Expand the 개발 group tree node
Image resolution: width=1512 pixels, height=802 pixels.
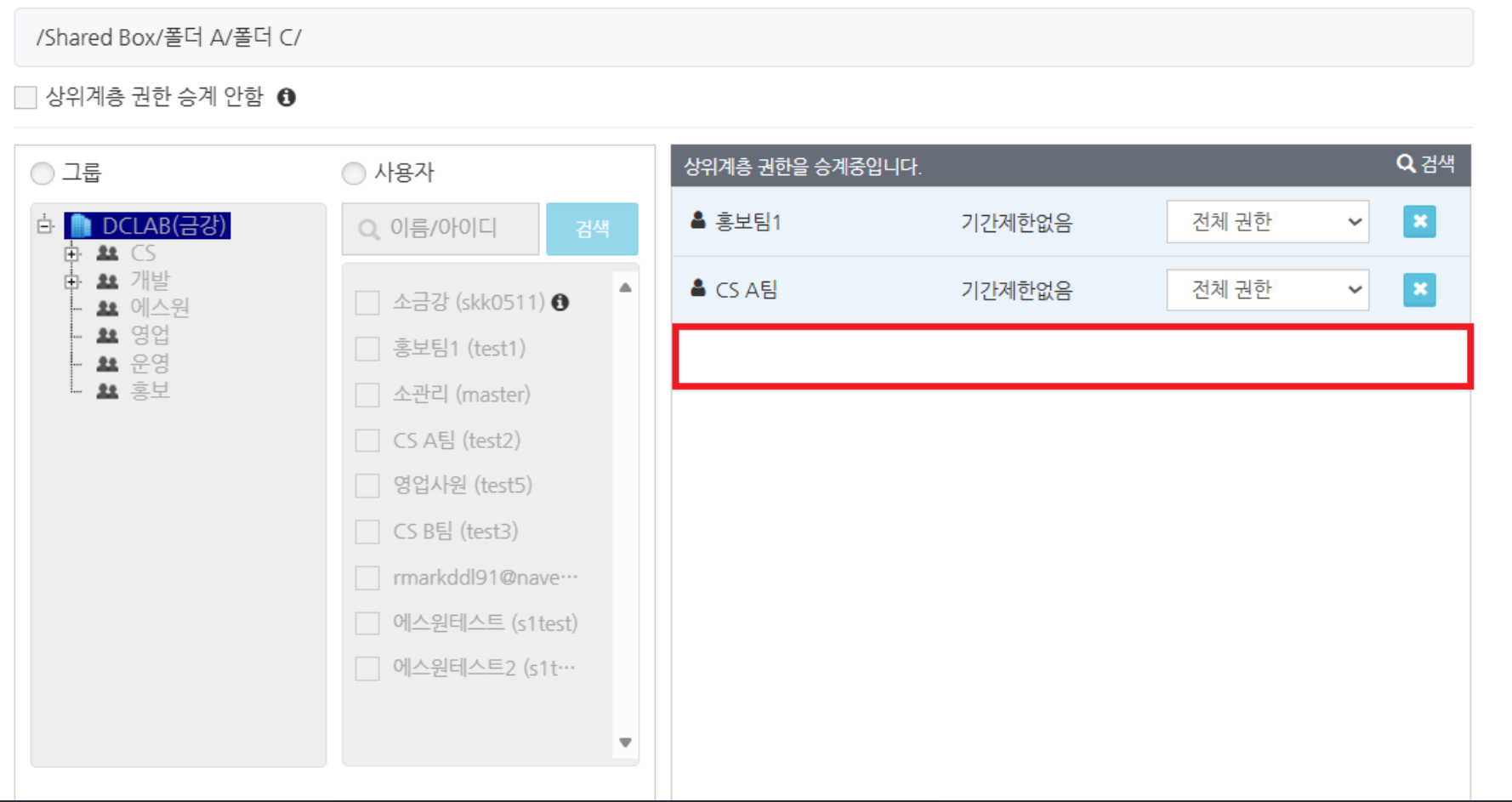72,282
